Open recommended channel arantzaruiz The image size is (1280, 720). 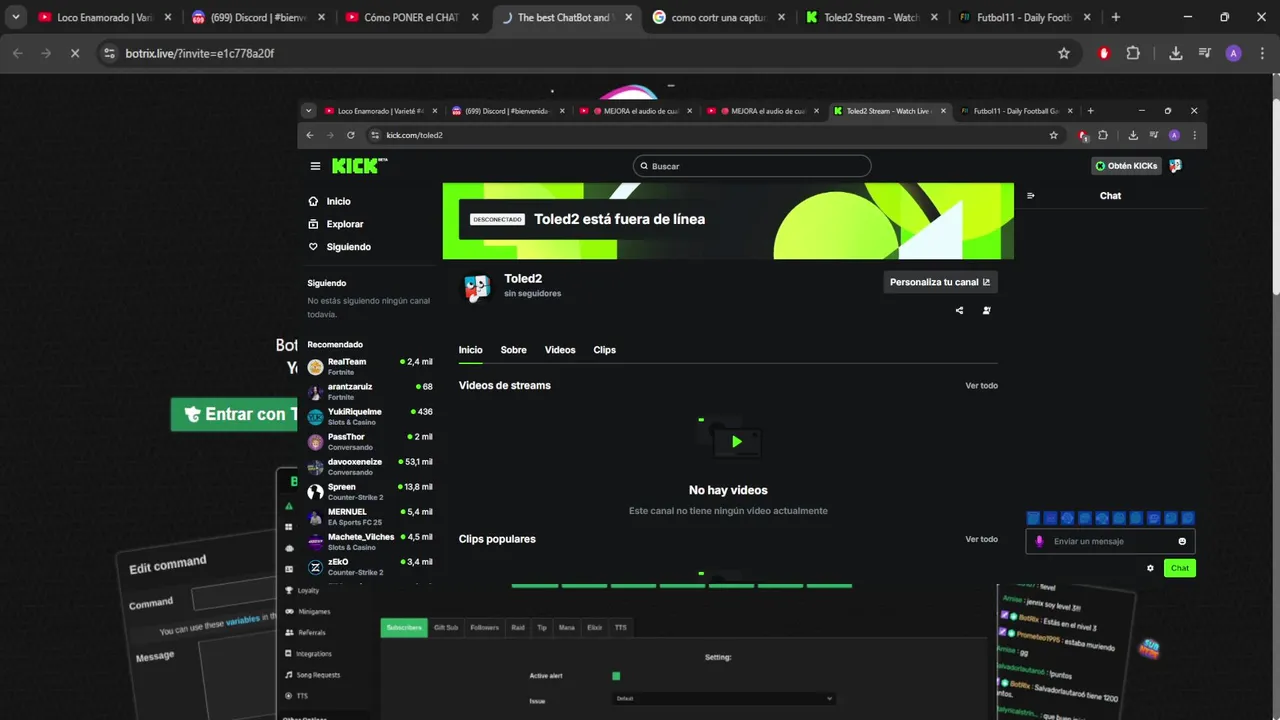click(370, 391)
